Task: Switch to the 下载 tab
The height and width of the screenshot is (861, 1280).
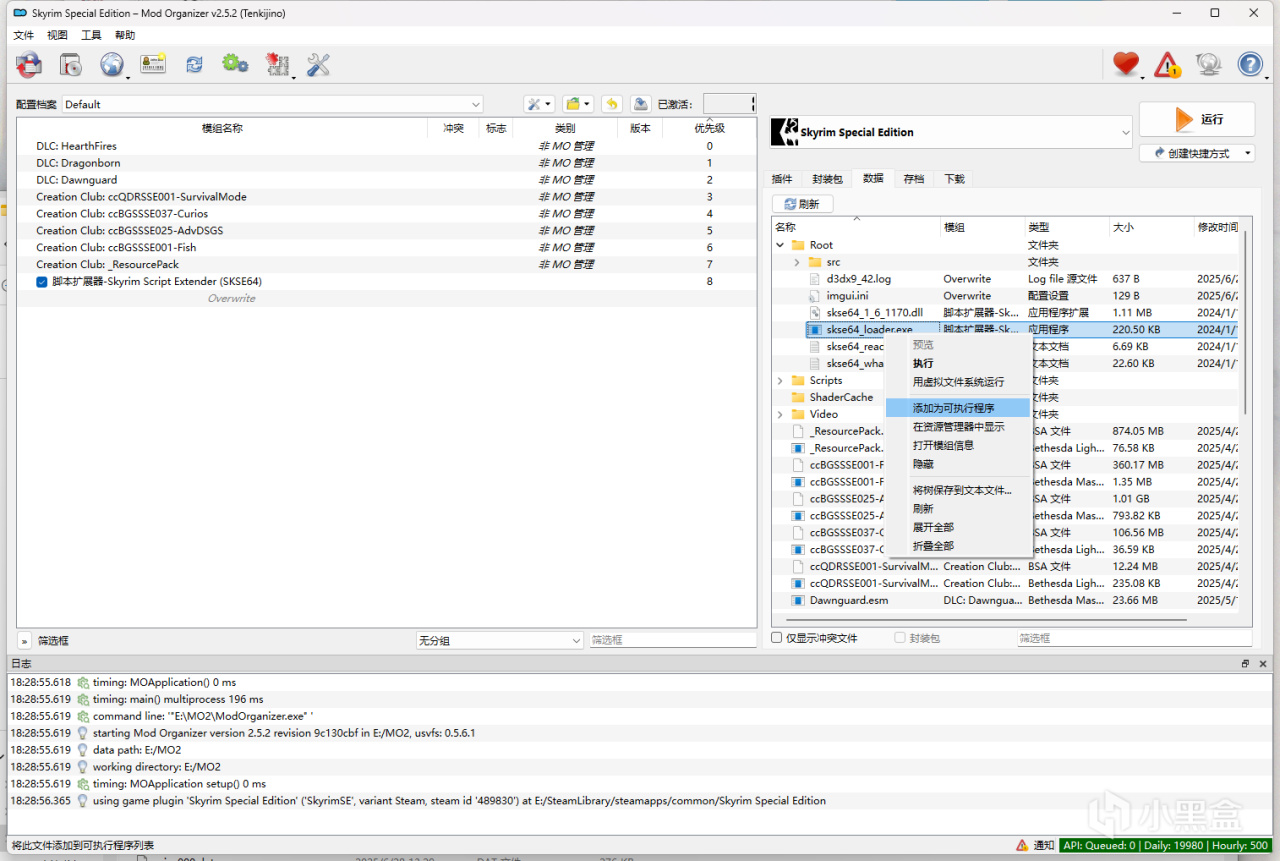Action: pos(955,179)
